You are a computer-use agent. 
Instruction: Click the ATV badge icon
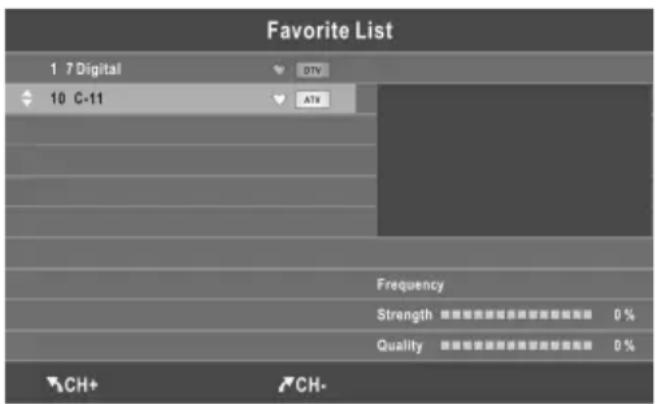point(312,100)
